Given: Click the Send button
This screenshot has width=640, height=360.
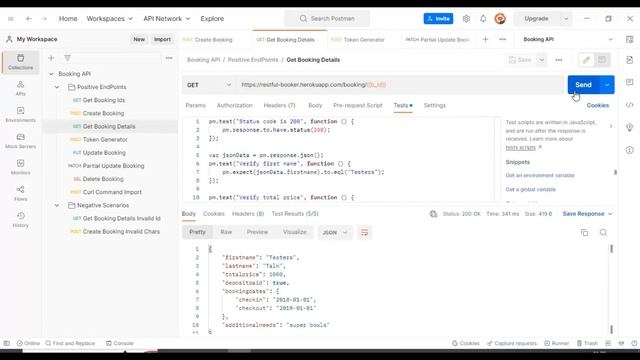Looking at the screenshot, I should tap(584, 85).
